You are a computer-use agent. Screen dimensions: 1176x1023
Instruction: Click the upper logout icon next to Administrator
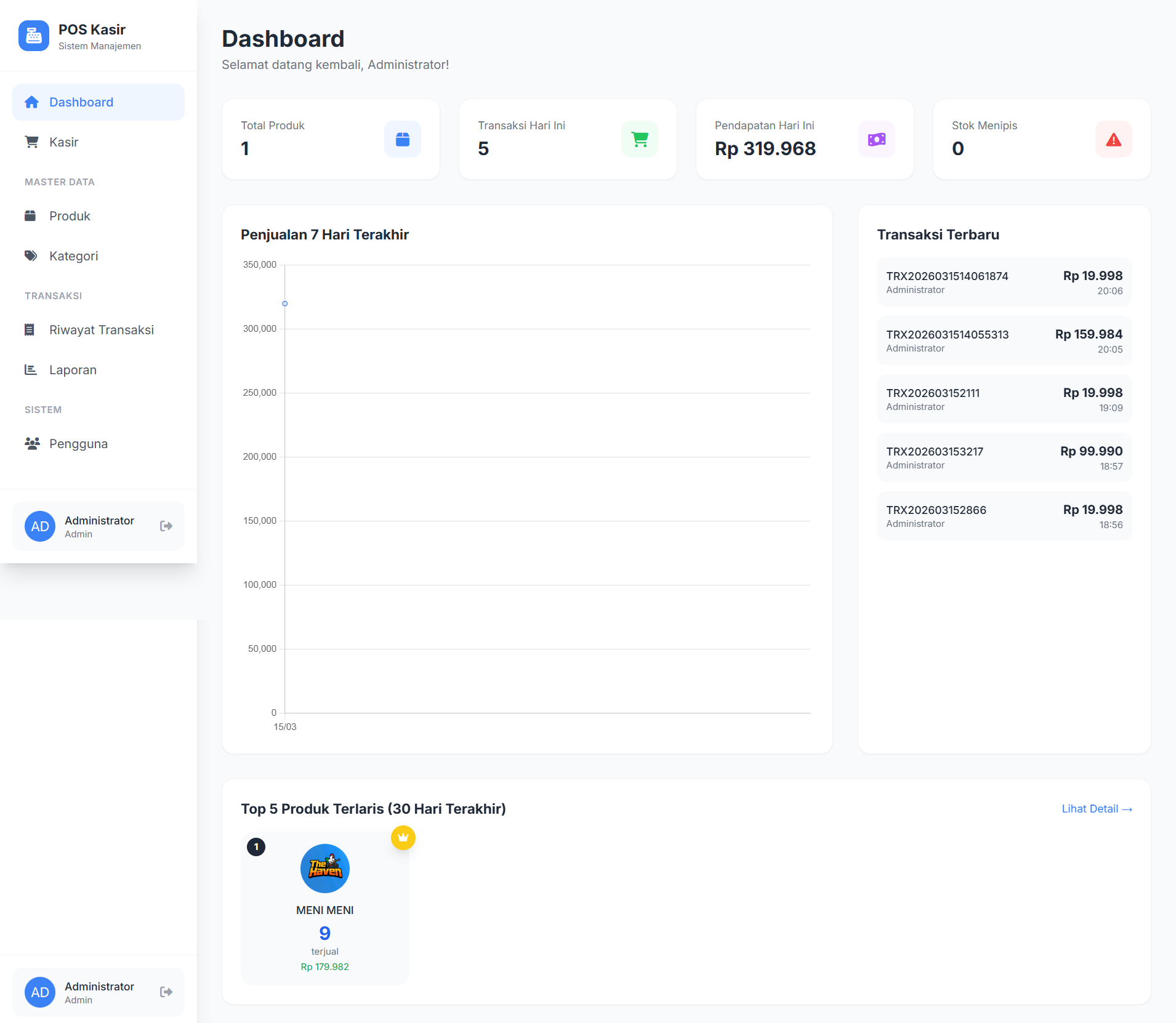coord(166,526)
